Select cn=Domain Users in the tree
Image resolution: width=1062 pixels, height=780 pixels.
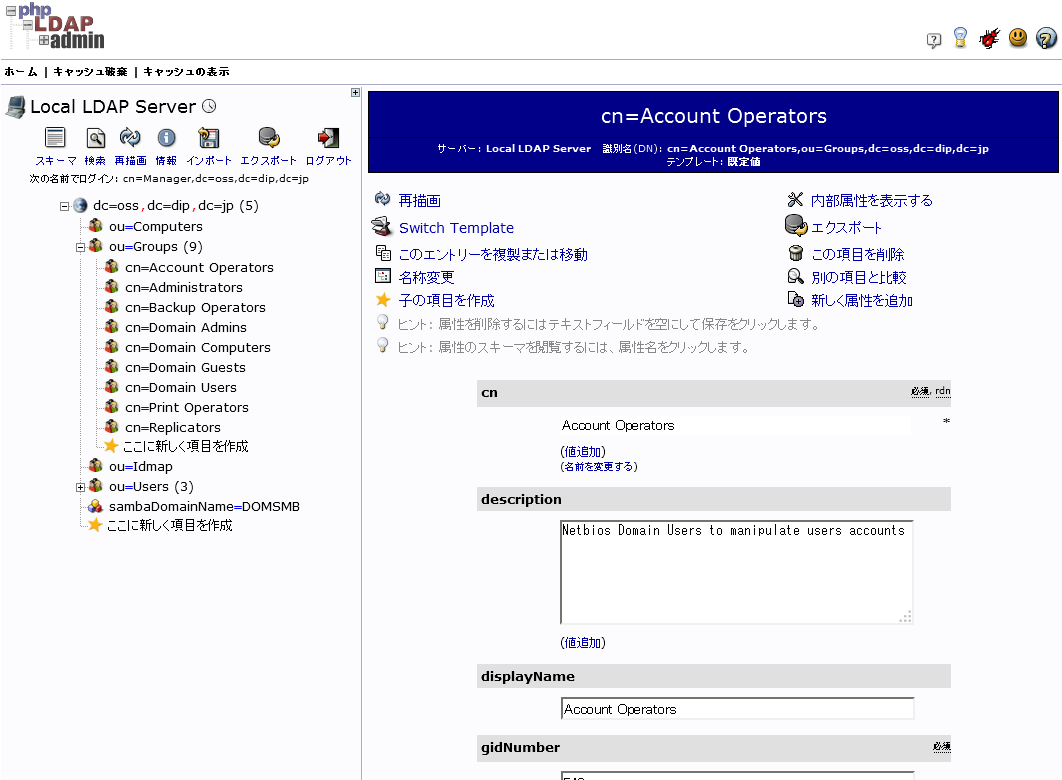pyautogui.click(x=181, y=387)
